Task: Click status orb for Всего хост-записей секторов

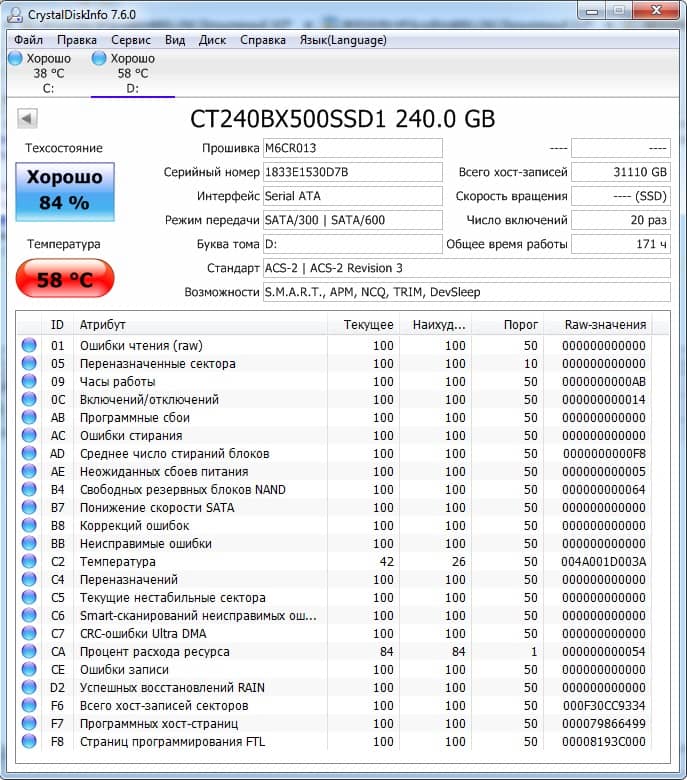Action: (x=29, y=705)
